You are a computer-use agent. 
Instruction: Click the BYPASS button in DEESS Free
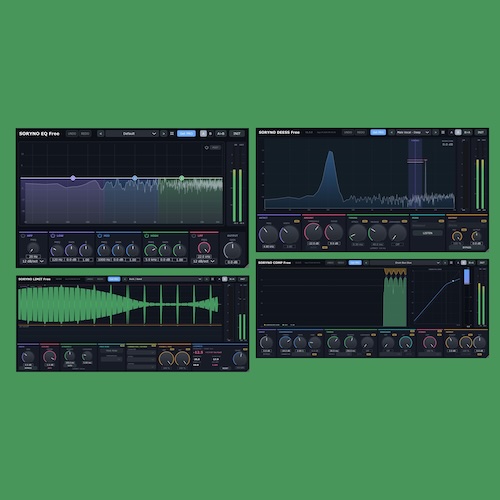[467, 247]
